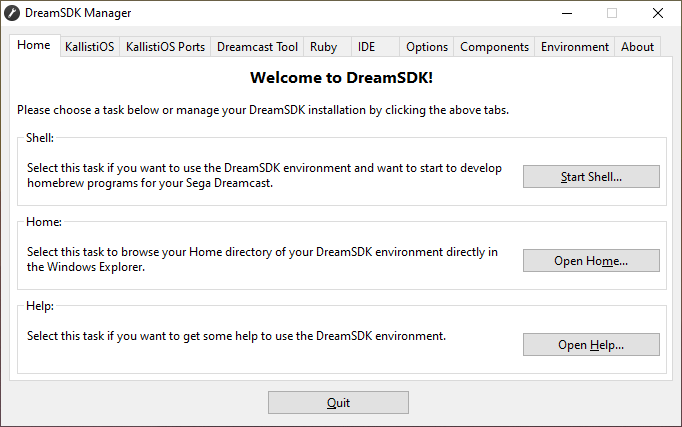The height and width of the screenshot is (427, 682).
Task: Click the 'homebrew programs for your Sega Dreamcast' text
Action: 150,183
